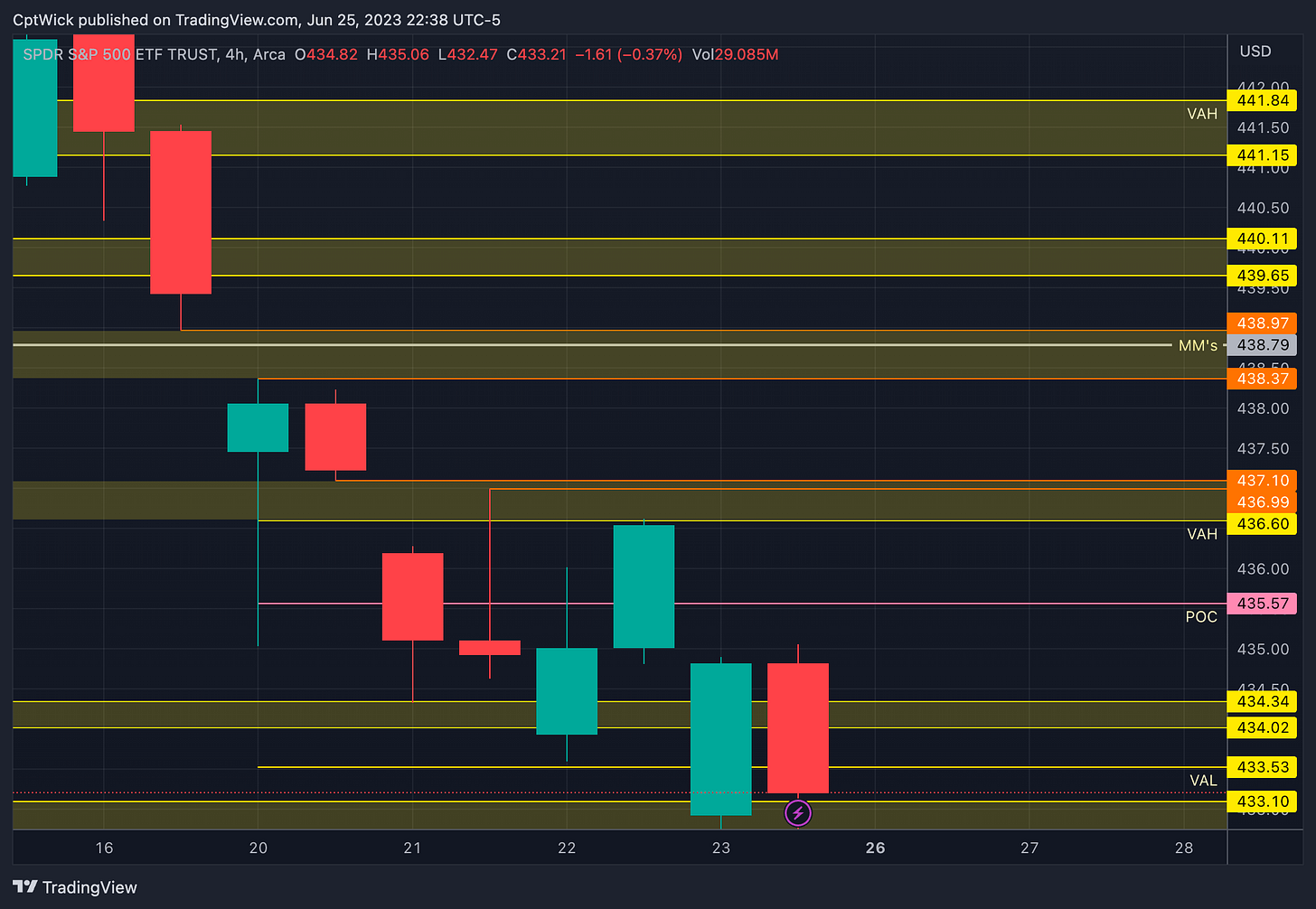Click the lower VAH label near 436.60

click(1202, 534)
